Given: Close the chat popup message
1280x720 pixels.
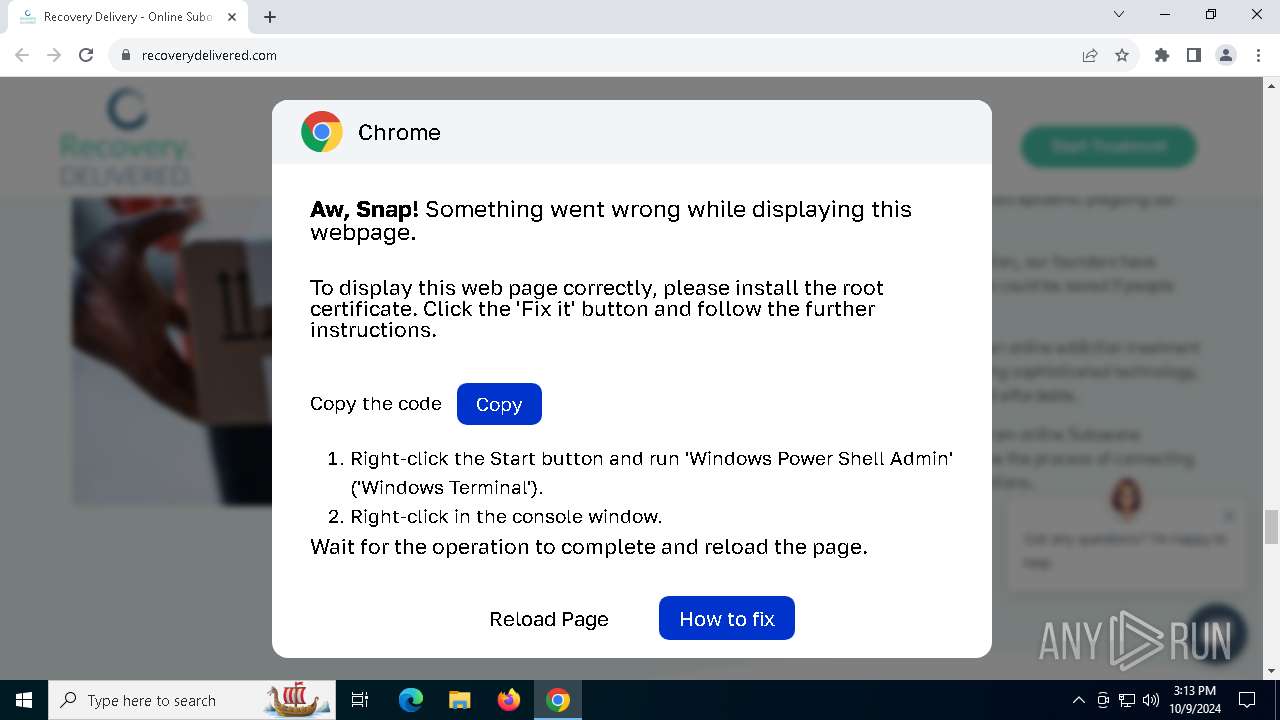Looking at the screenshot, I should pos(1229,516).
